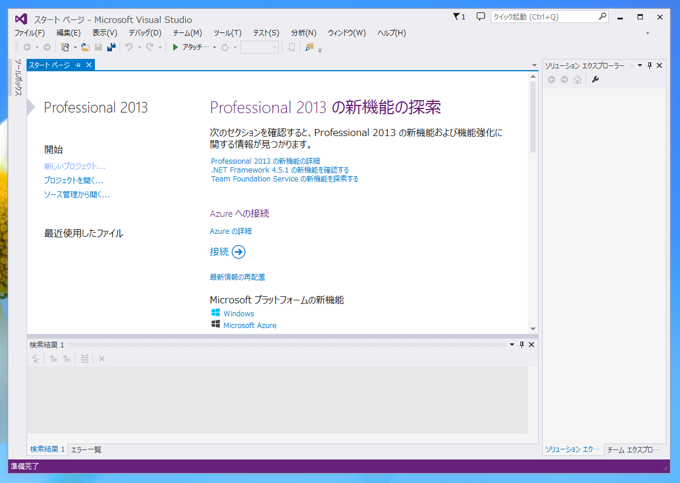This screenshot has width=680, height=483.
Task: Click the start page vertical scrollbar thumb
Action: point(533,117)
